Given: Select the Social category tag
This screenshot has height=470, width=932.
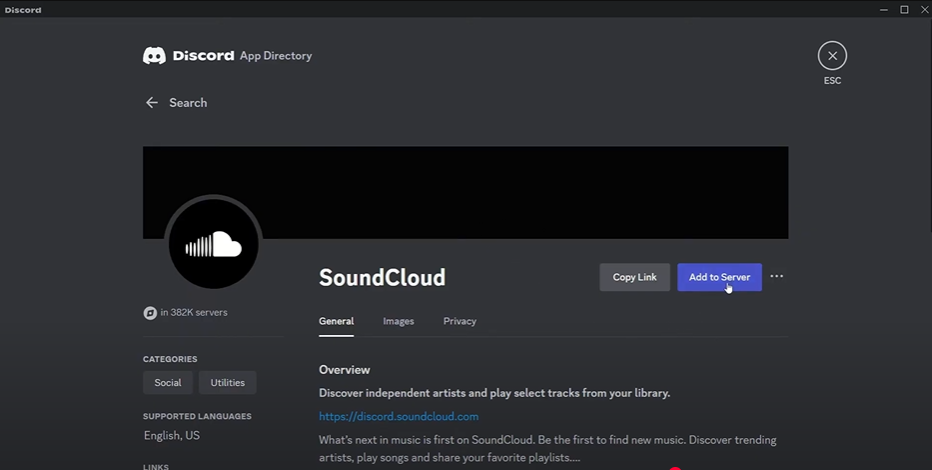Looking at the screenshot, I should 168,383.
